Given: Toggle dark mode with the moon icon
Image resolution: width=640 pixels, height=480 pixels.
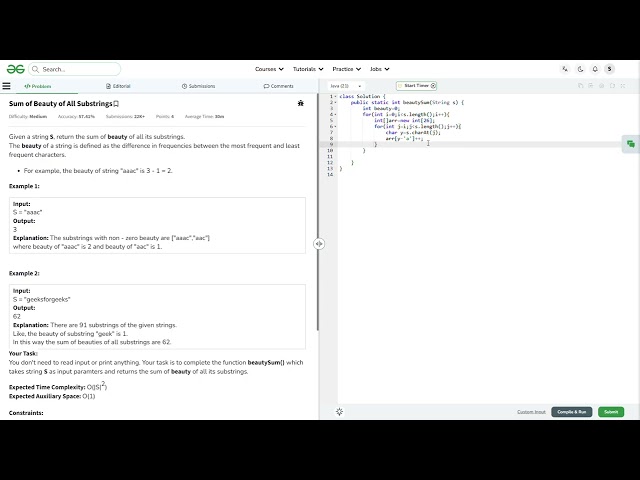Looking at the screenshot, I should pos(580,69).
